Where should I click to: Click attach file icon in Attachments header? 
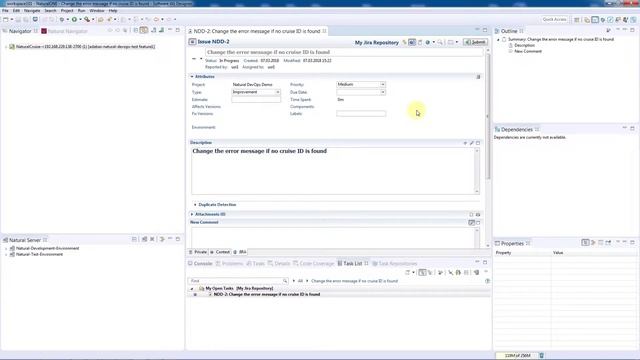[x=471, y=214]
